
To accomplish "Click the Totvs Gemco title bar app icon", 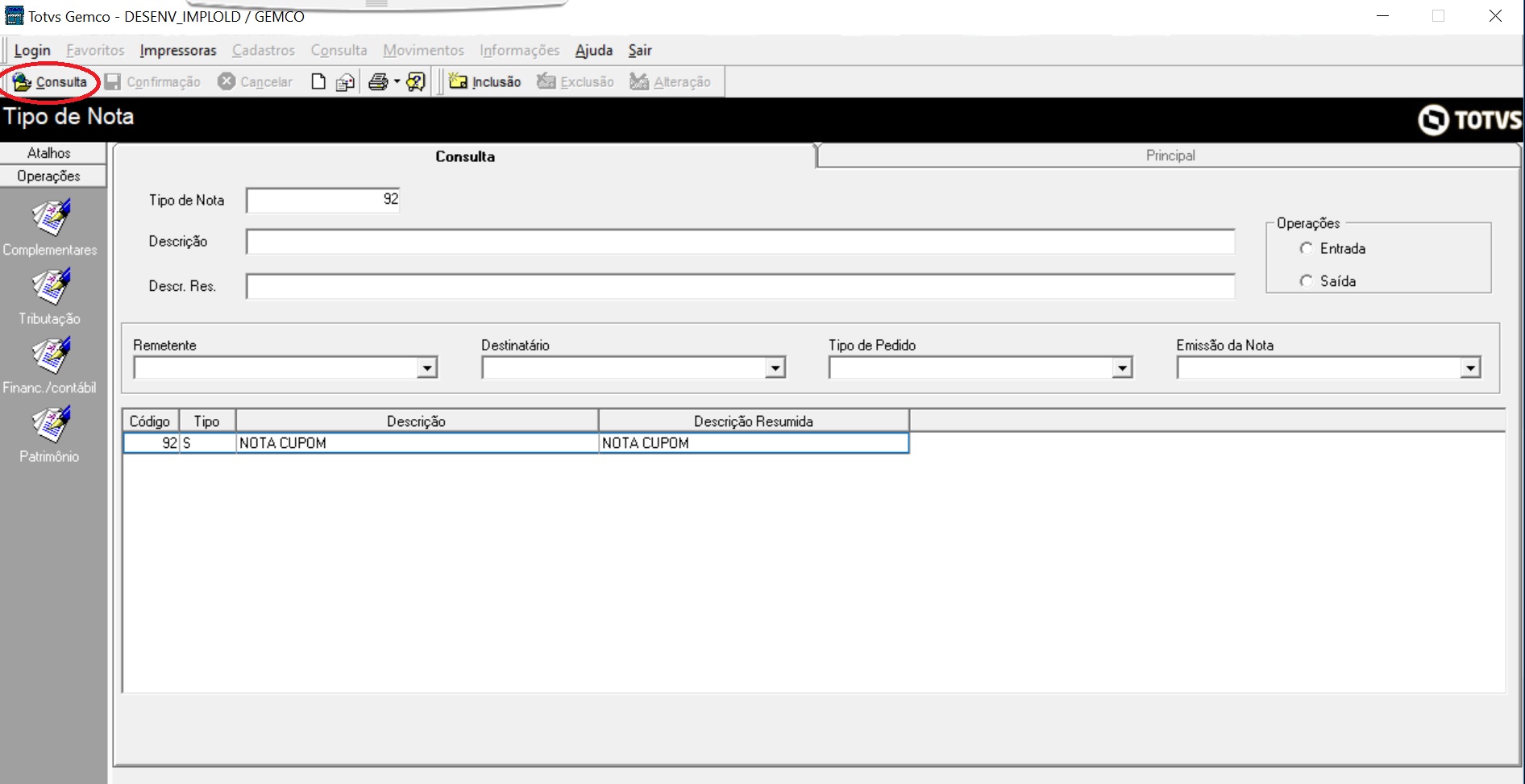I will coord(14,15).
